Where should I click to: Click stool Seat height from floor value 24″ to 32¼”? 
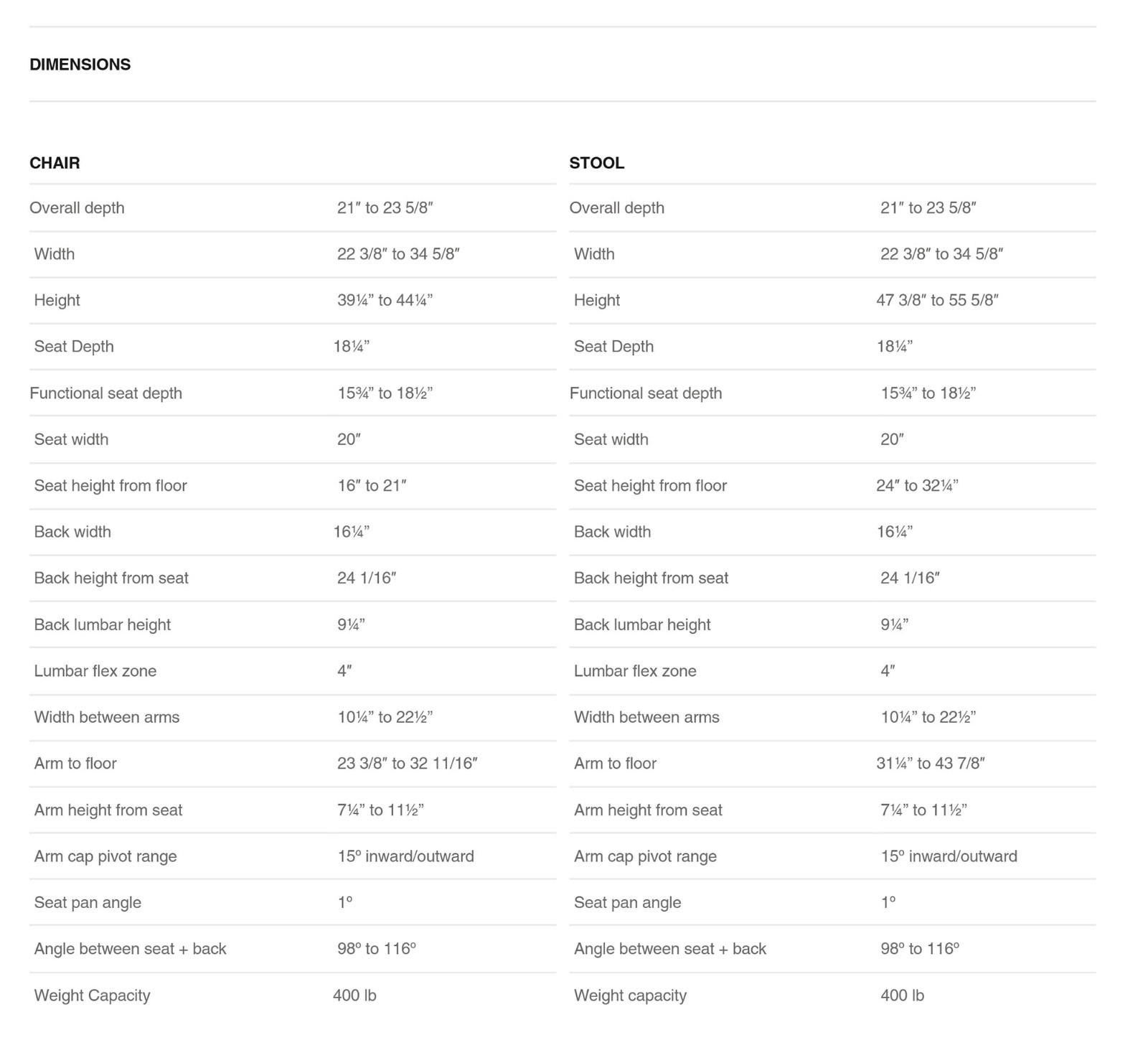coord(917,486)
